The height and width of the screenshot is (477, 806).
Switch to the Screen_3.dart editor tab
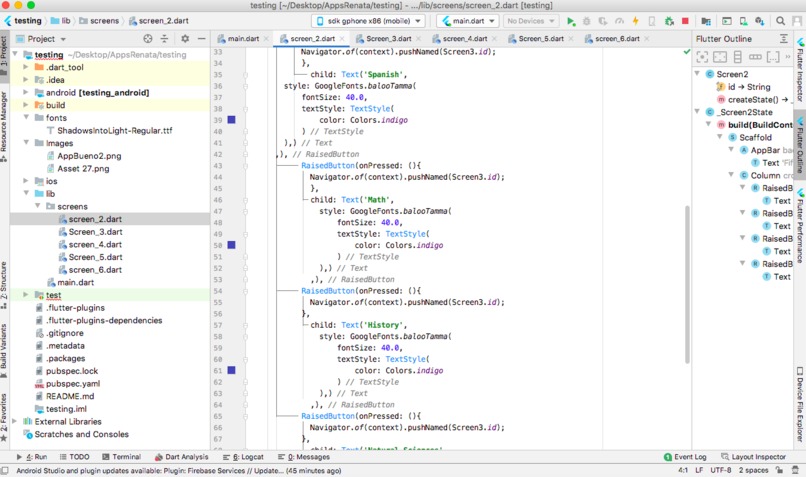click(x=388, y=39)
